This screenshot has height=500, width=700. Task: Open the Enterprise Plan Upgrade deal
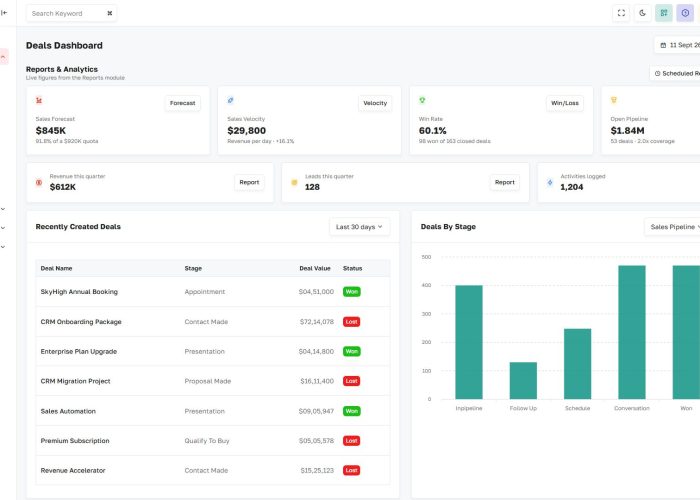coord(79,351)
